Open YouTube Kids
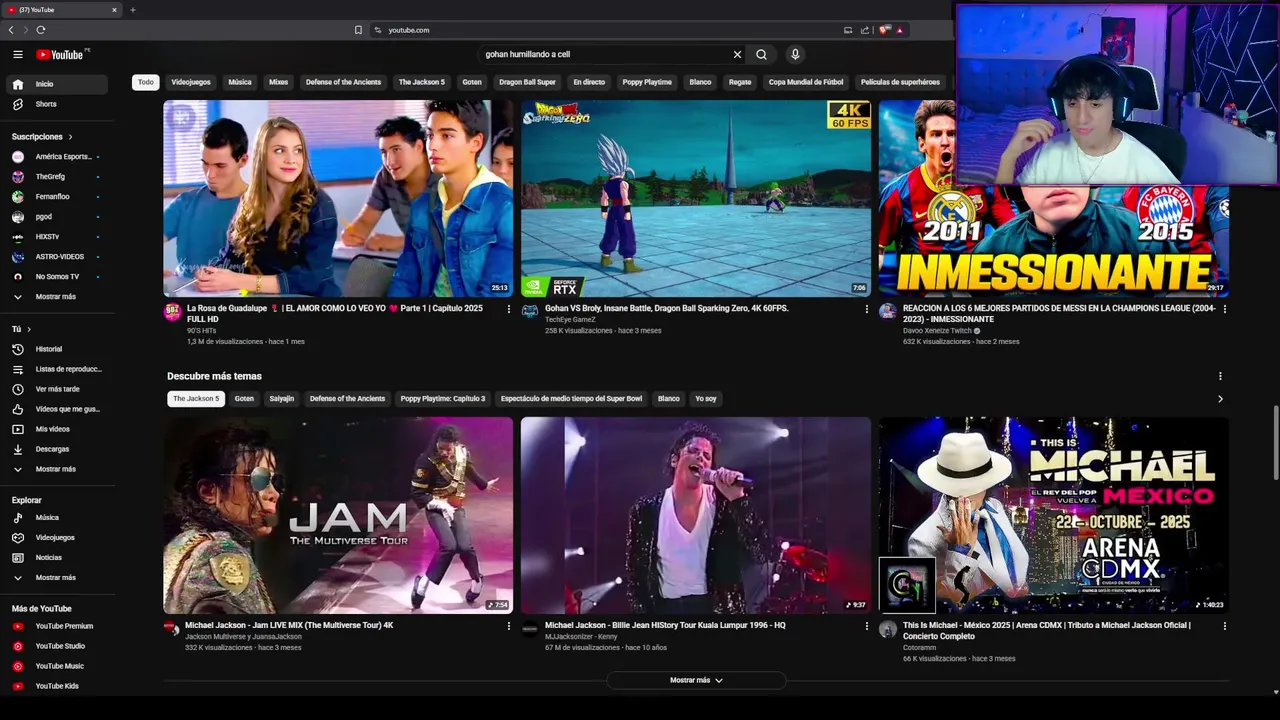This screenshot has width=1280, height=720. pyautogui.click(x=56, y=686)
